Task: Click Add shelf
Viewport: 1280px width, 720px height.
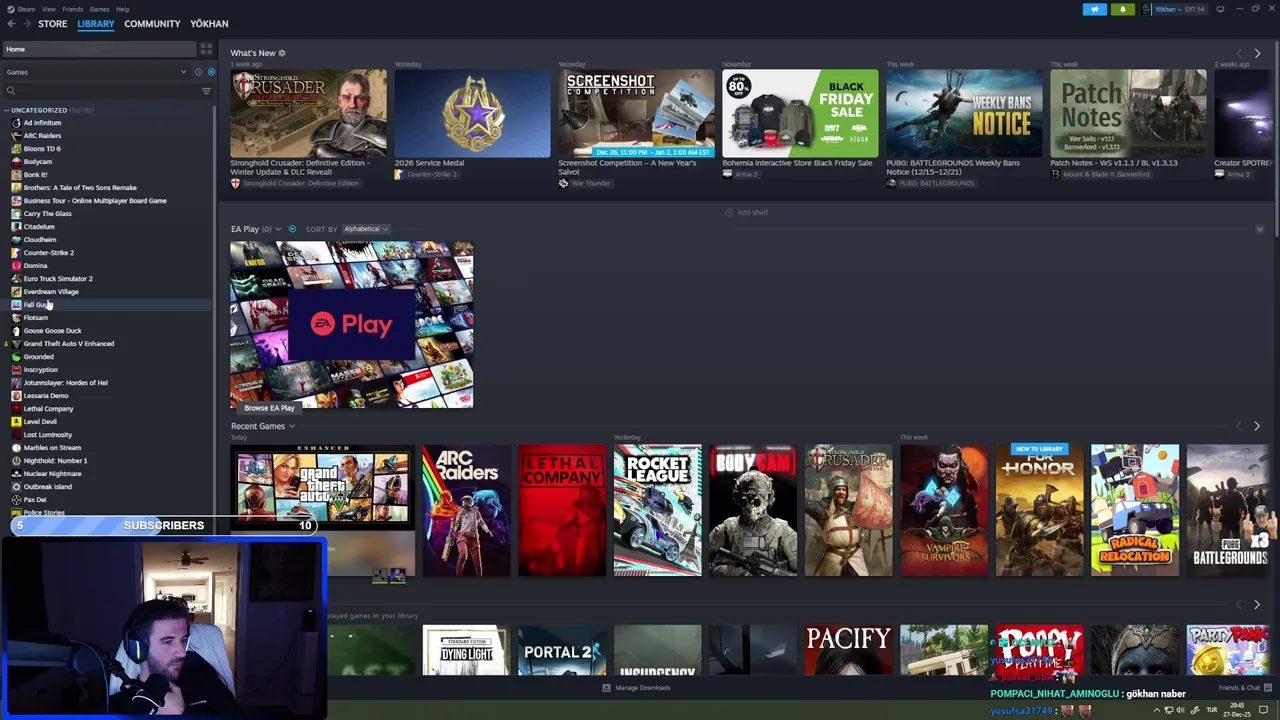Action: [x=747, y=212]
